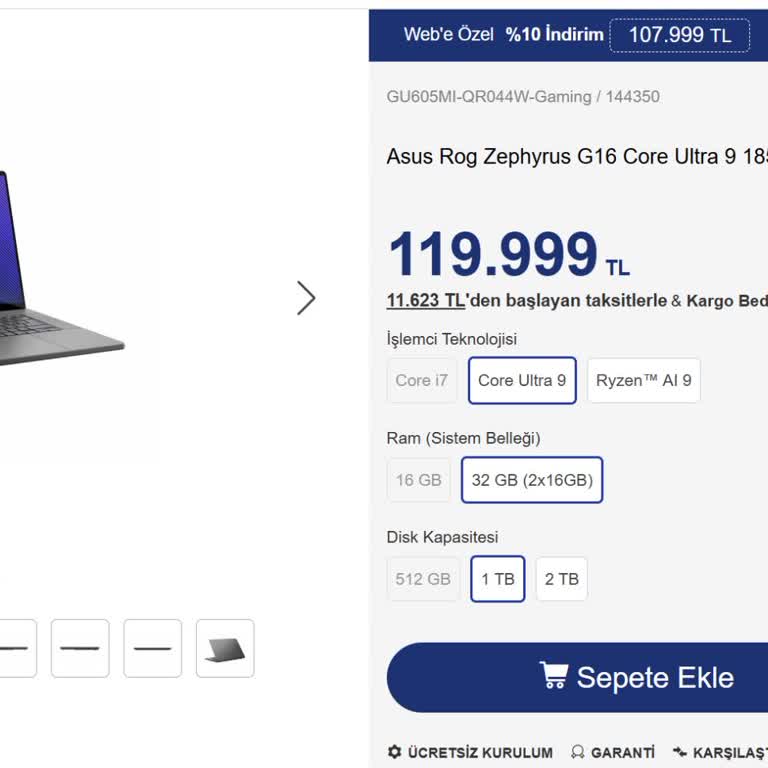The height and width of the screenshot is (768, 768).
Task: Click the Garanti badge icon
Action: pos(577,751)
